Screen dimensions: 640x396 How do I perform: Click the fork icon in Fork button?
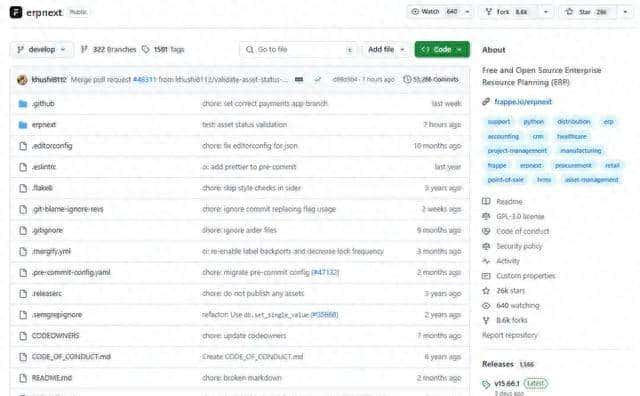pyautogui.click(x=489, y=12)
